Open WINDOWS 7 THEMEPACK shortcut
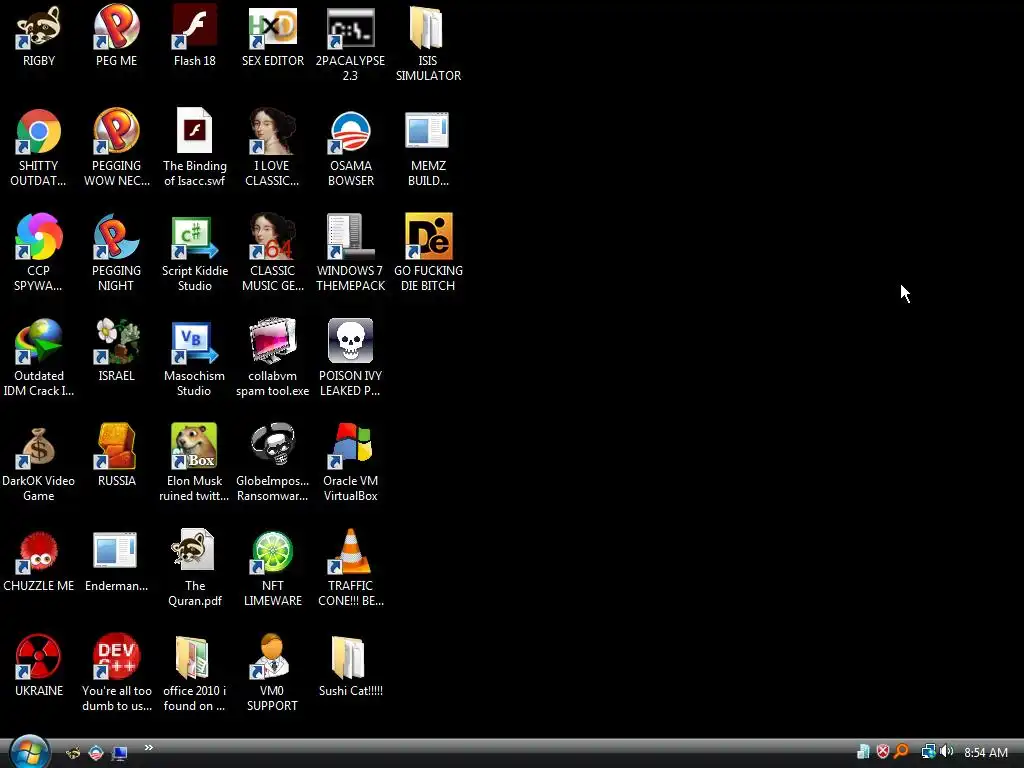 tap(350, 236)
